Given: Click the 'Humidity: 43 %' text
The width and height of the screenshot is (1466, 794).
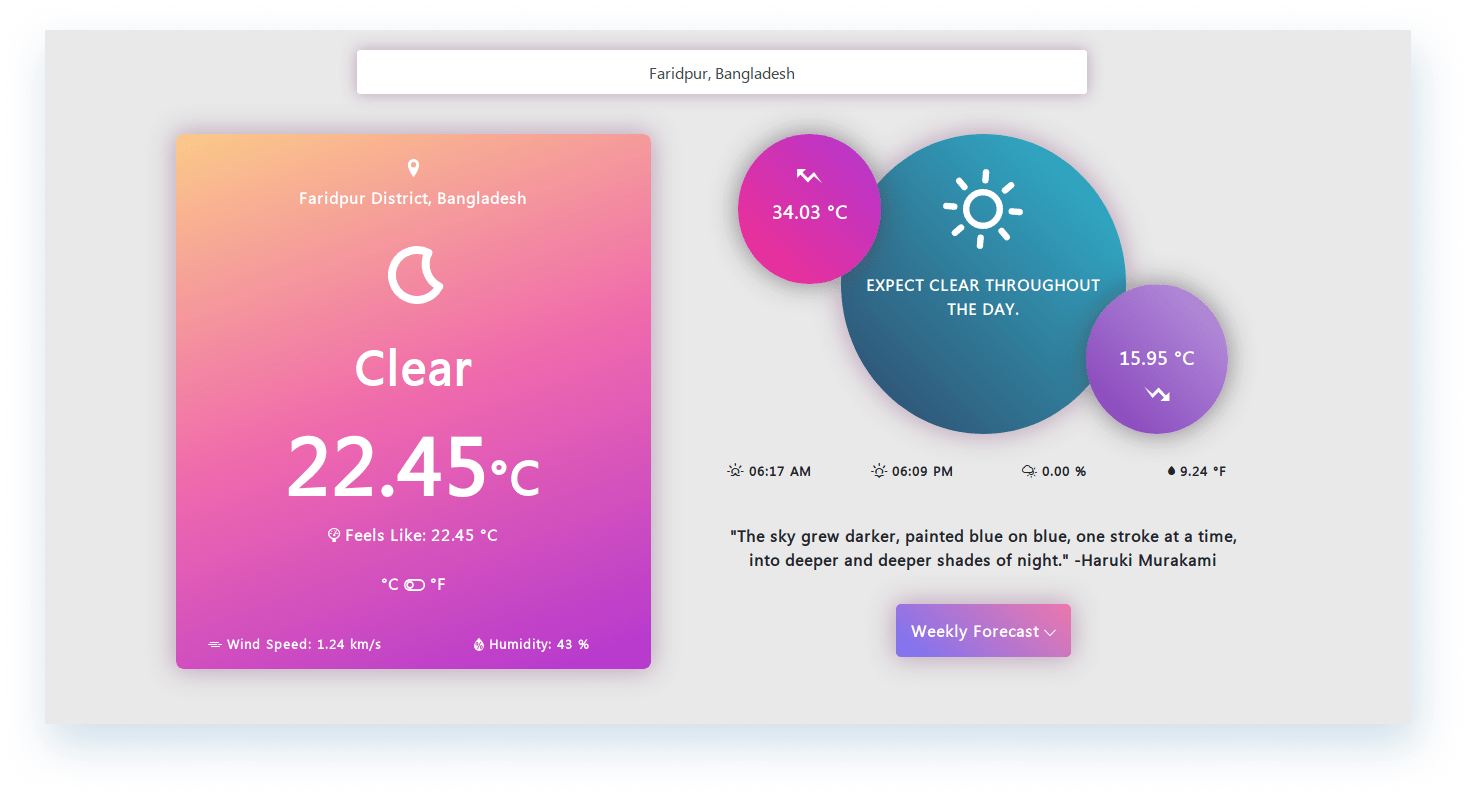Looking at the screenshot, I should (539, 644).
